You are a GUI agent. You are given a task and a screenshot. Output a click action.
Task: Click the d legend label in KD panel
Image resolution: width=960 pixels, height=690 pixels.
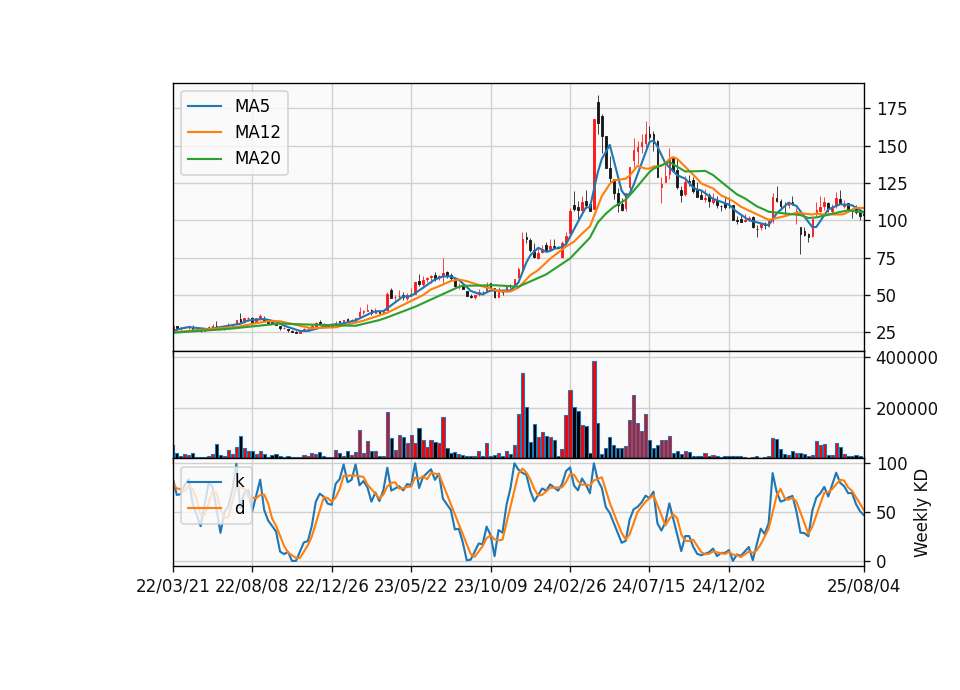point(239,508)
